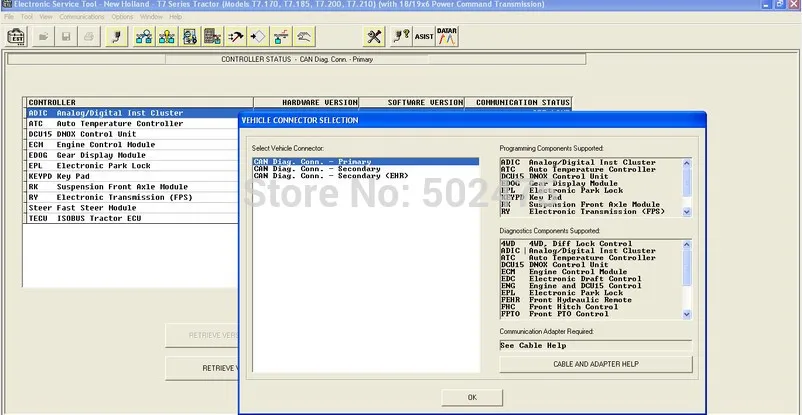Select CAN Diag. Conn. - Secondary connector
Screen dimensions: 802x415
(x=366, y=169)
